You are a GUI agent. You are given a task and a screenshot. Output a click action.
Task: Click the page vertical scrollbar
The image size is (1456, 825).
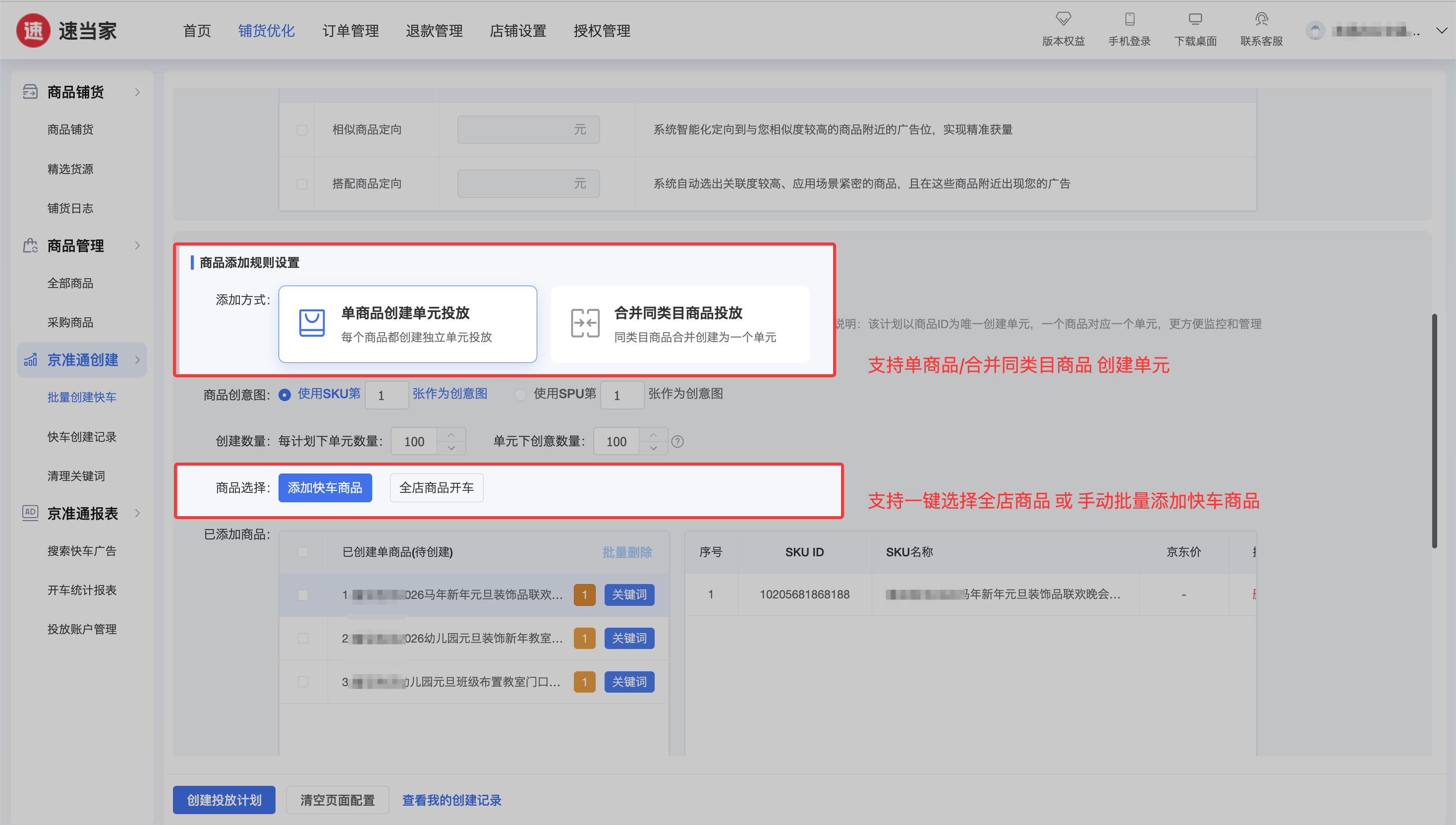[x=1434, y=431]
